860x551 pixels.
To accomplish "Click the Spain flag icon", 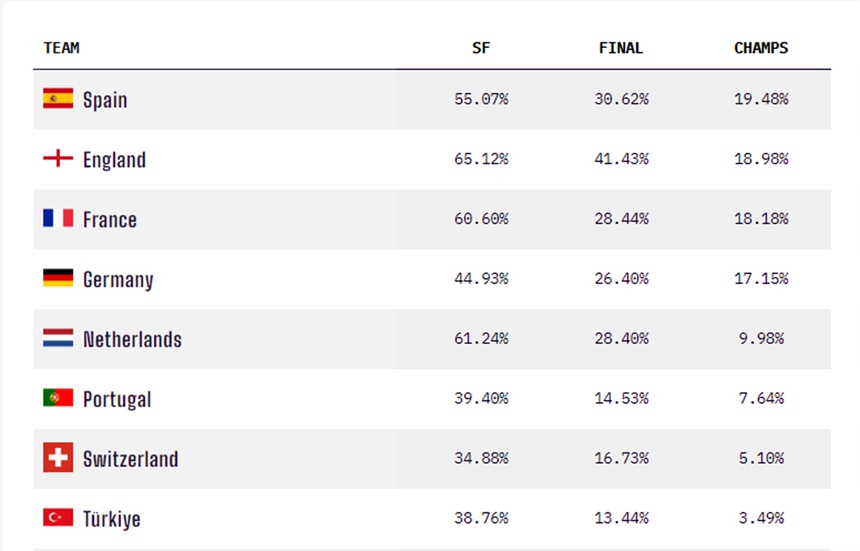I will point(58,99).
